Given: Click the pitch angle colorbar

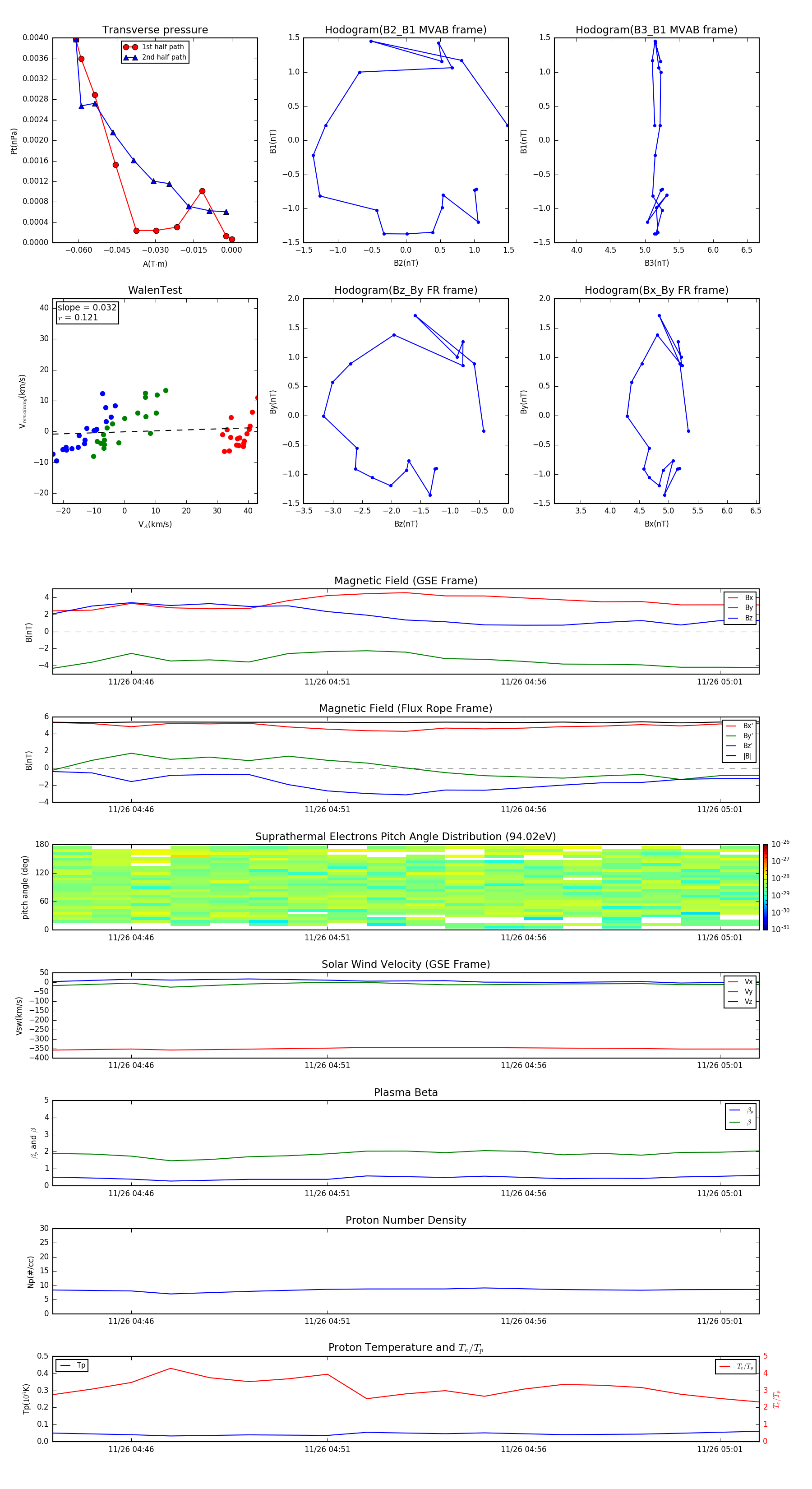Looking at the screenshot, I should 765,887.
